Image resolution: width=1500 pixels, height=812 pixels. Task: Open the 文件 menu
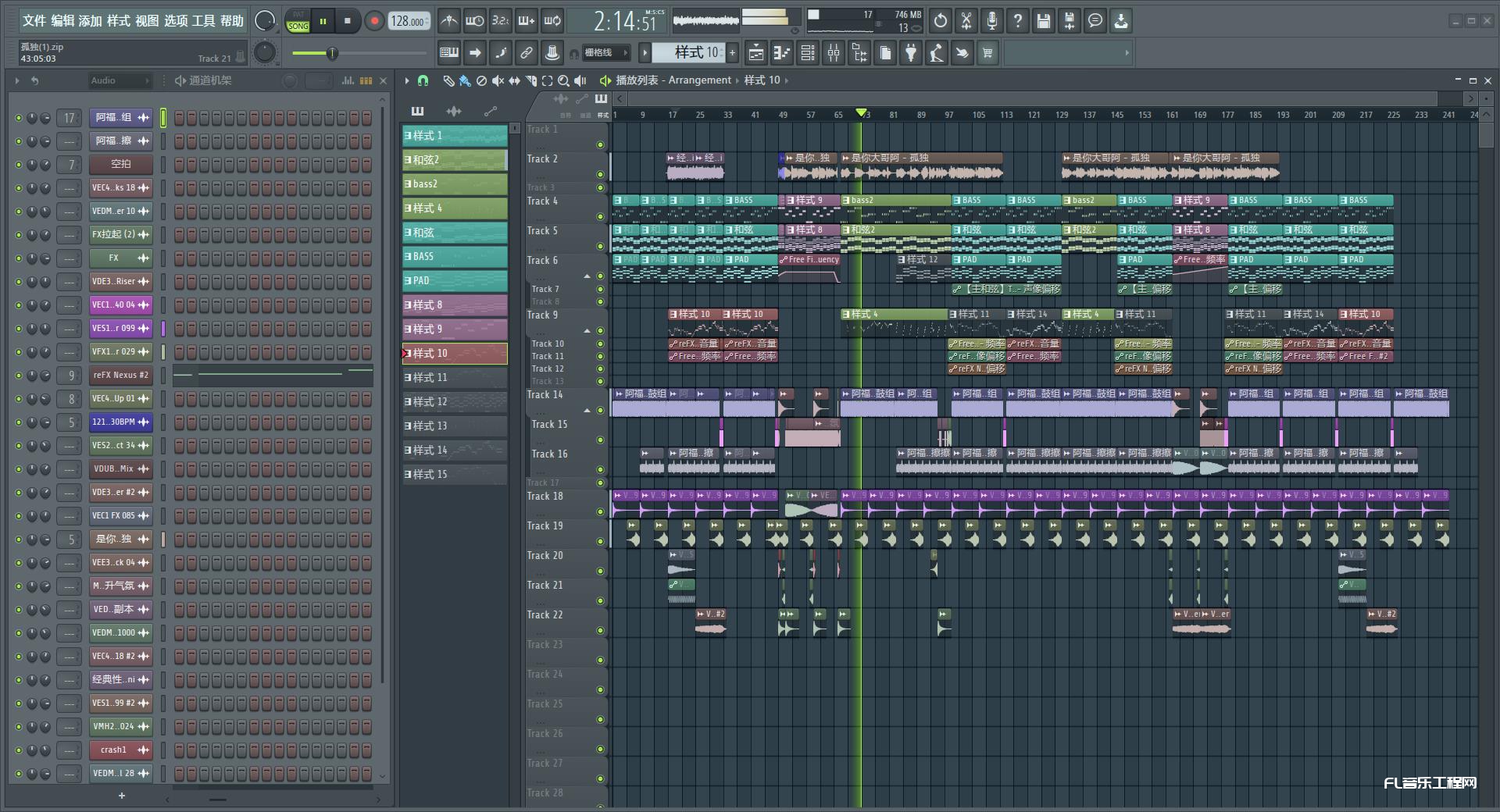pos(34,21)
